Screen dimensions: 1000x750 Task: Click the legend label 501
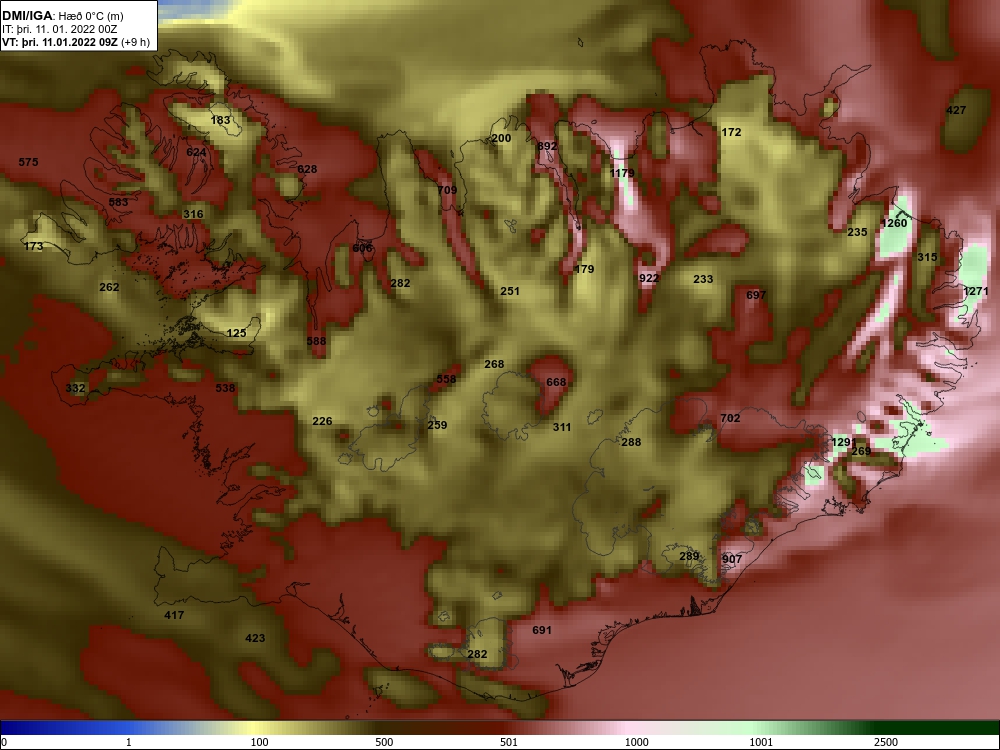pyautogui.click(x=509, y=742)
